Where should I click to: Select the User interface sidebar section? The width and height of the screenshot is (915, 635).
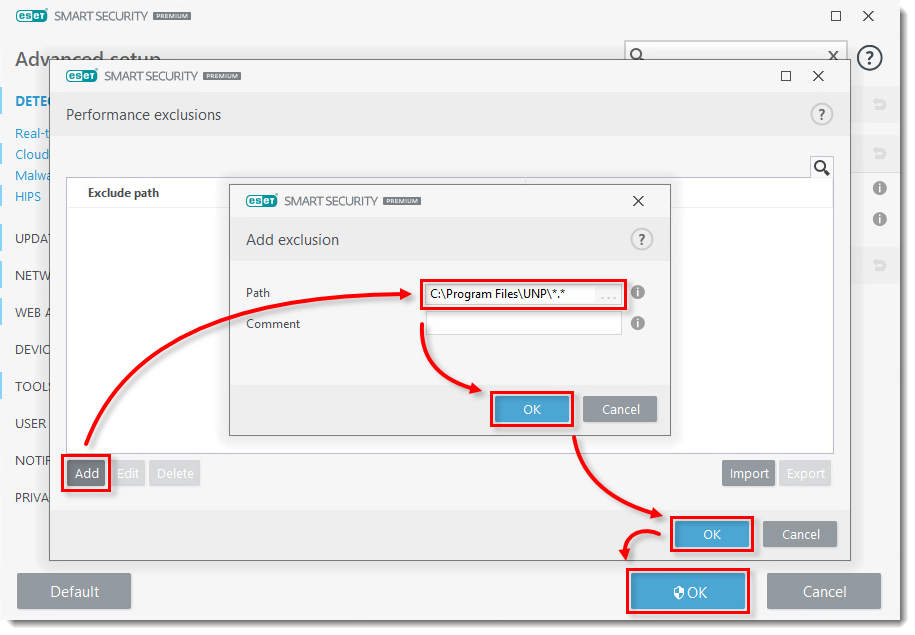coord(30,424)
